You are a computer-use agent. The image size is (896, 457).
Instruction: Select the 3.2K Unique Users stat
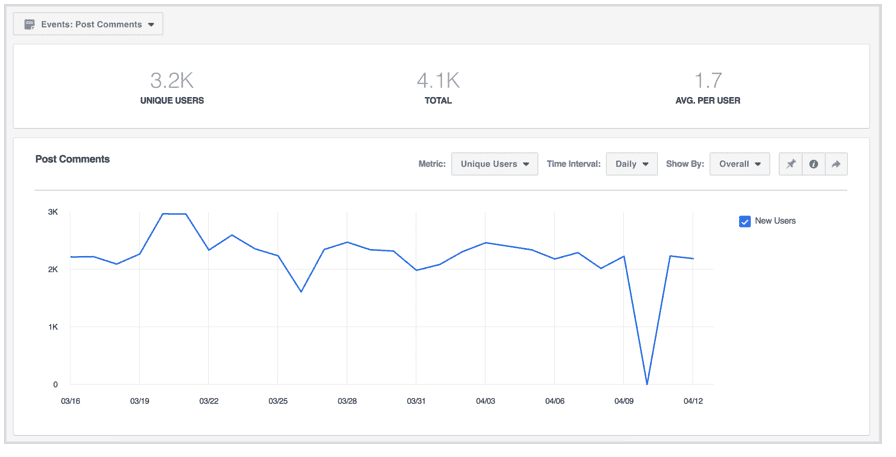click(172, 86)
